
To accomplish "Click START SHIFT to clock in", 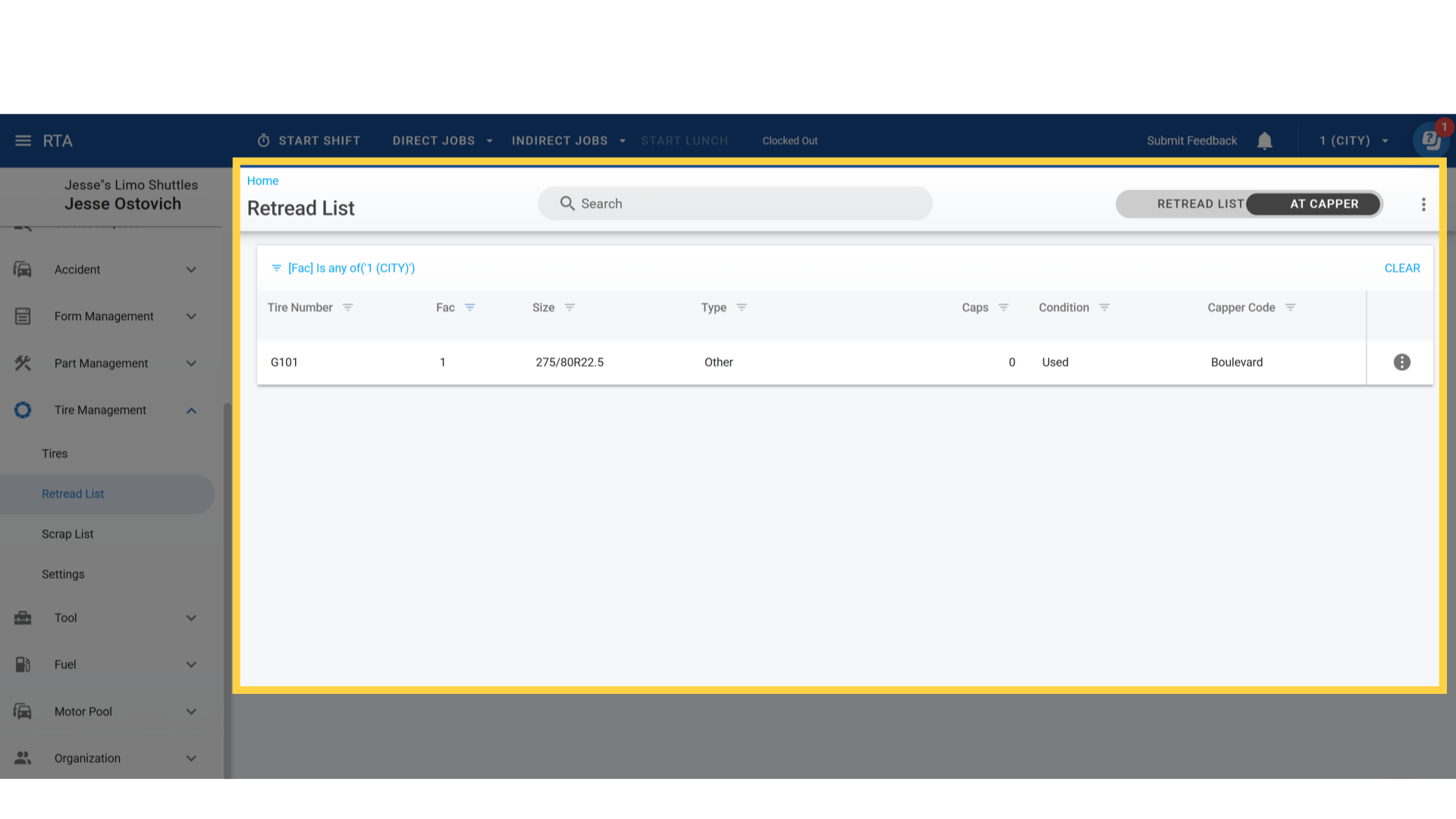I will coord(309,141).
